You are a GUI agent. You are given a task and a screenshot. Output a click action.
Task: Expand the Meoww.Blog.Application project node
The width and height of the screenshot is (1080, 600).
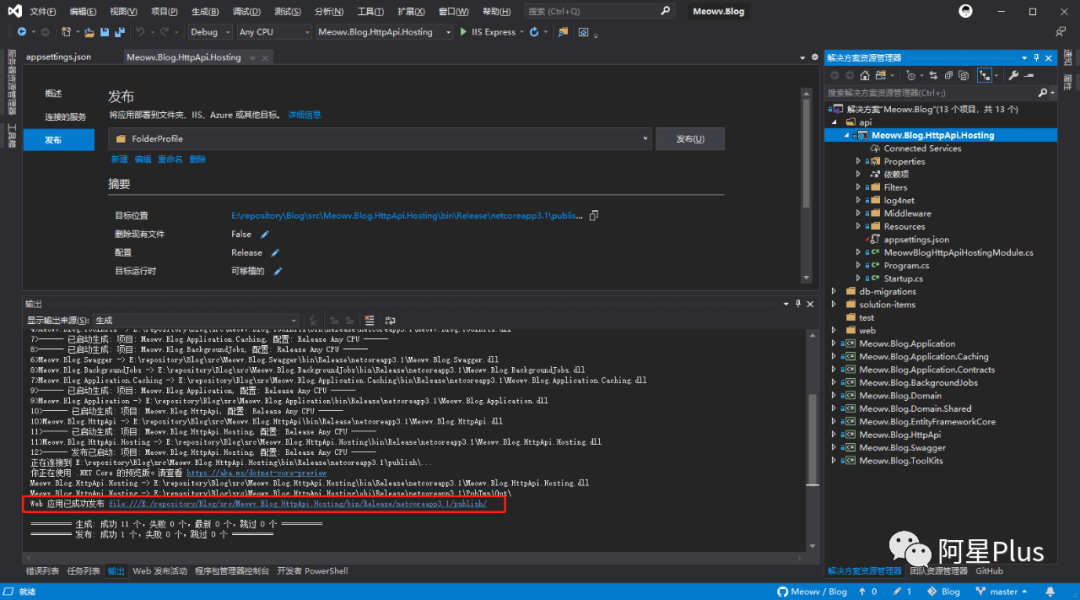834,344
